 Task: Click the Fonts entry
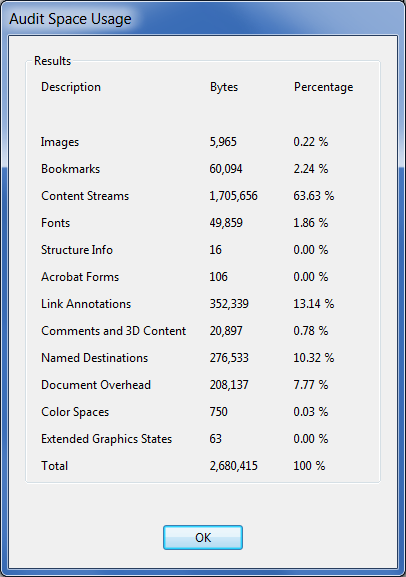(x=55, y=223)
